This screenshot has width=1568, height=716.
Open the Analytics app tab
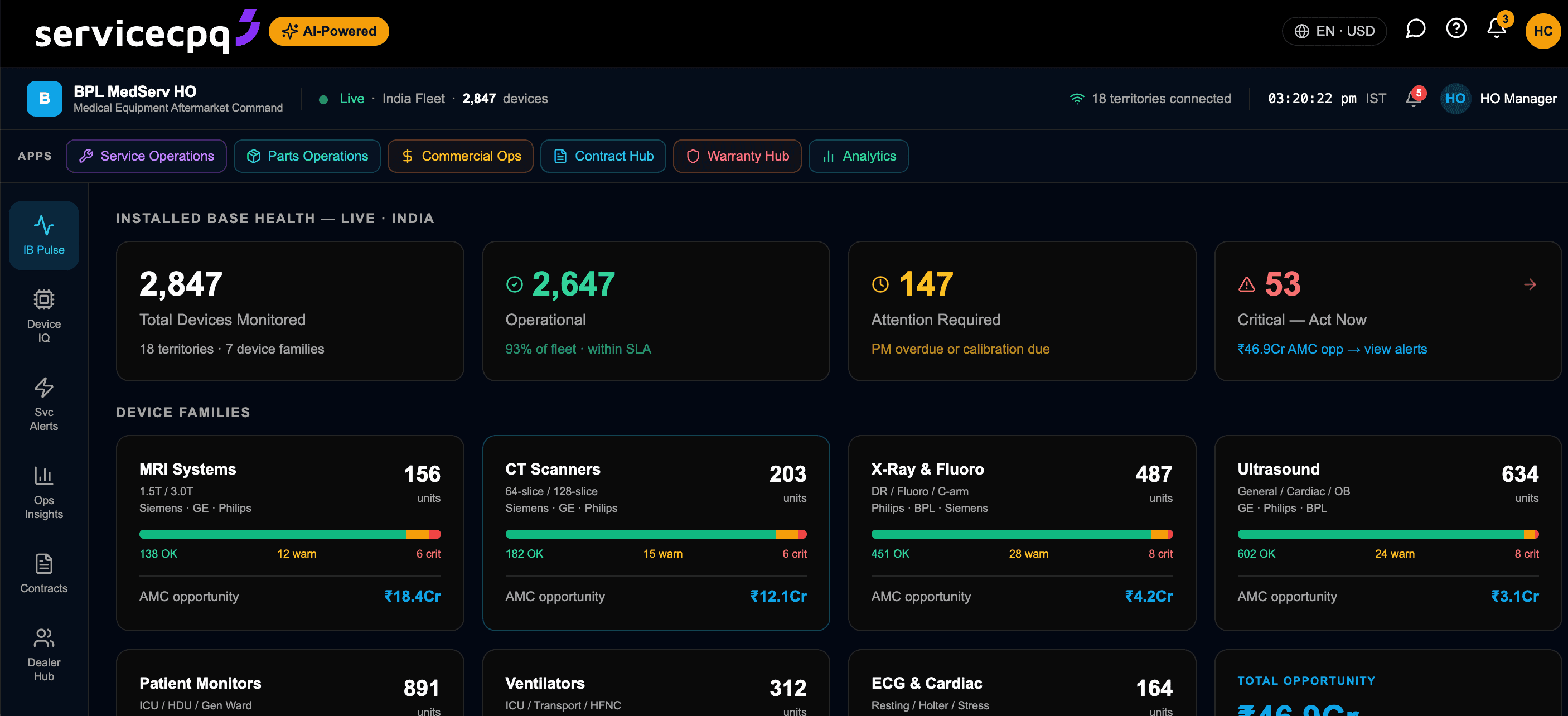(x=858, y=157)
